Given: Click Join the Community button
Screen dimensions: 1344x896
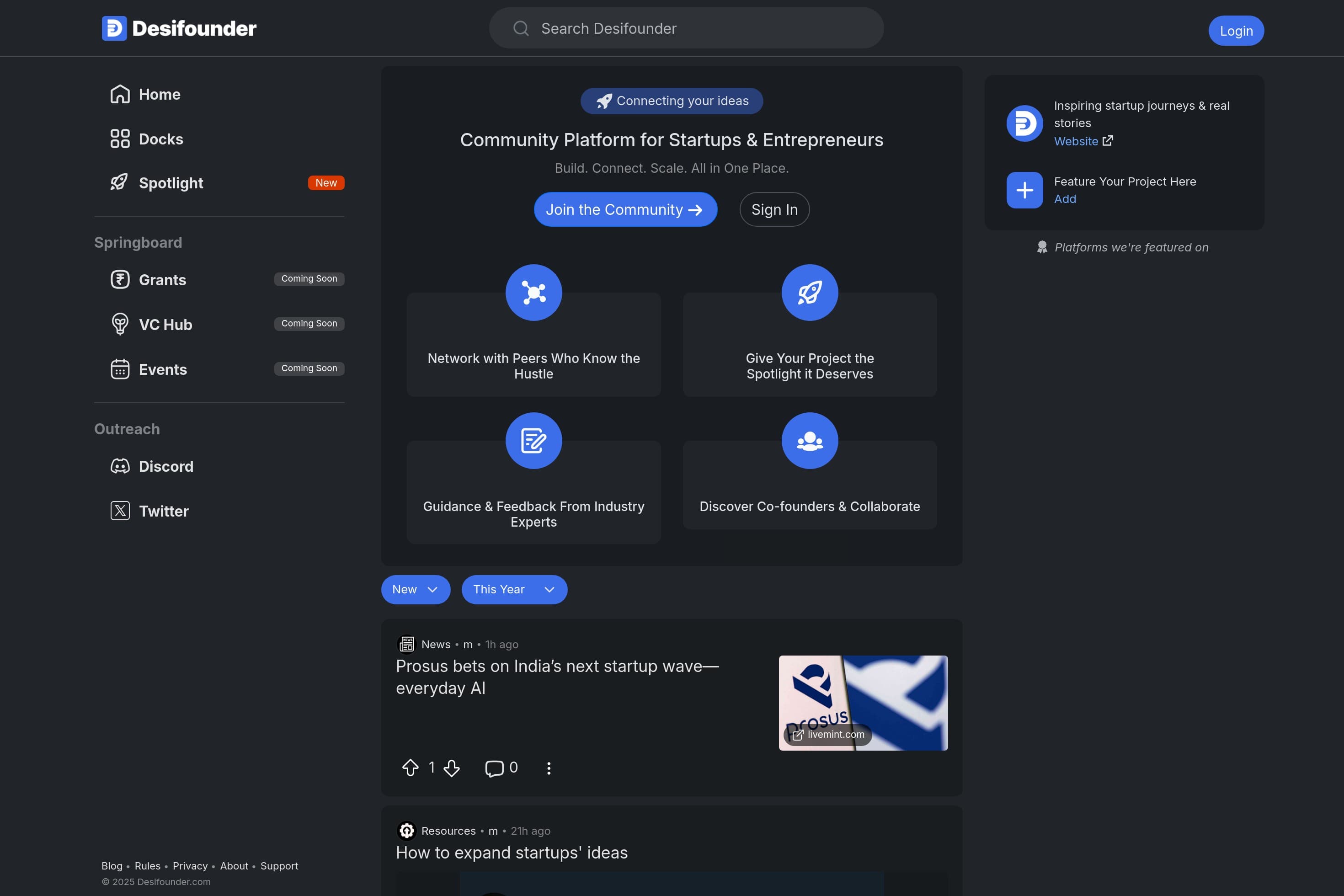Looking at the screenshot, I should coord(625,209).
